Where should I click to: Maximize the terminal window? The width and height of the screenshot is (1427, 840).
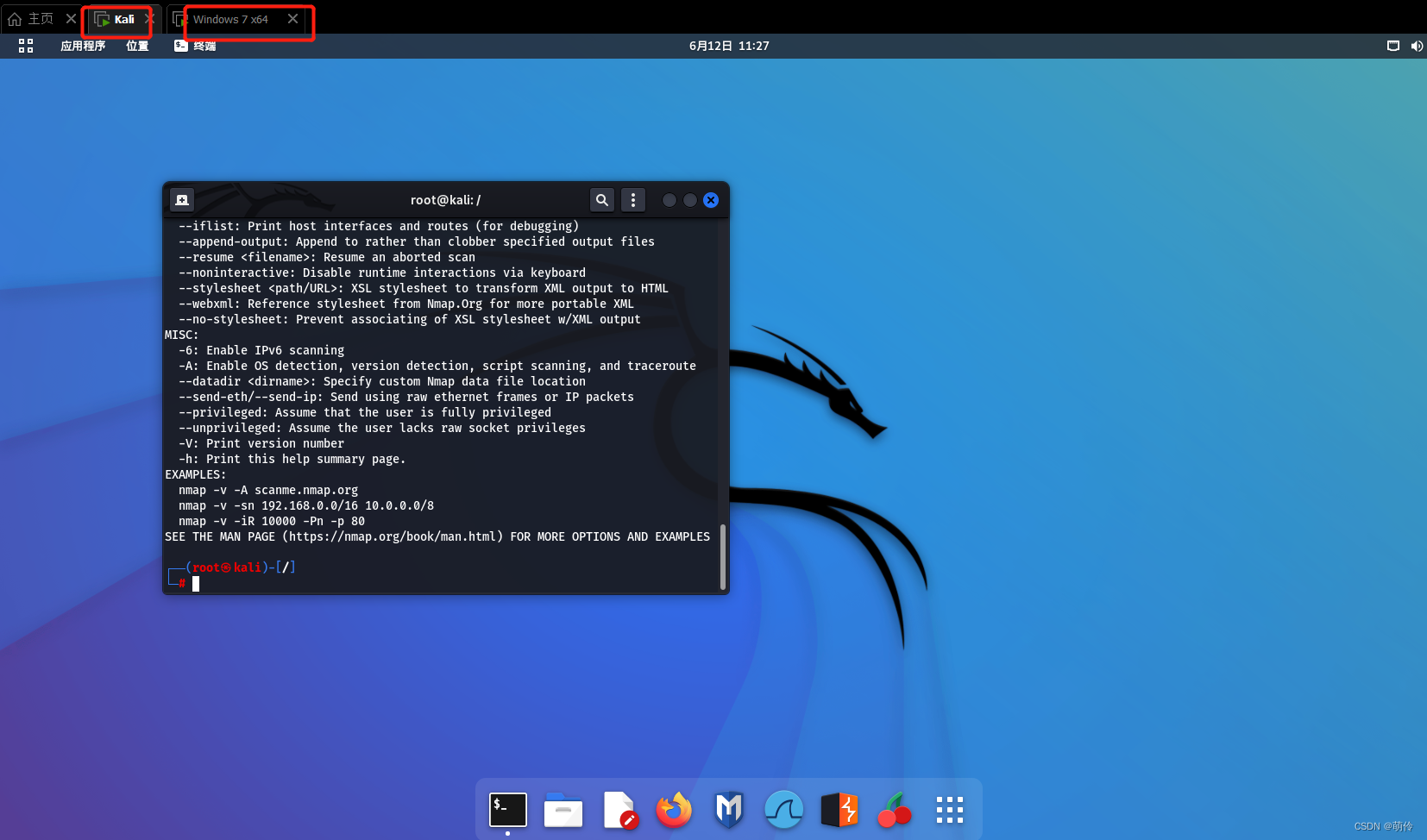690,200
